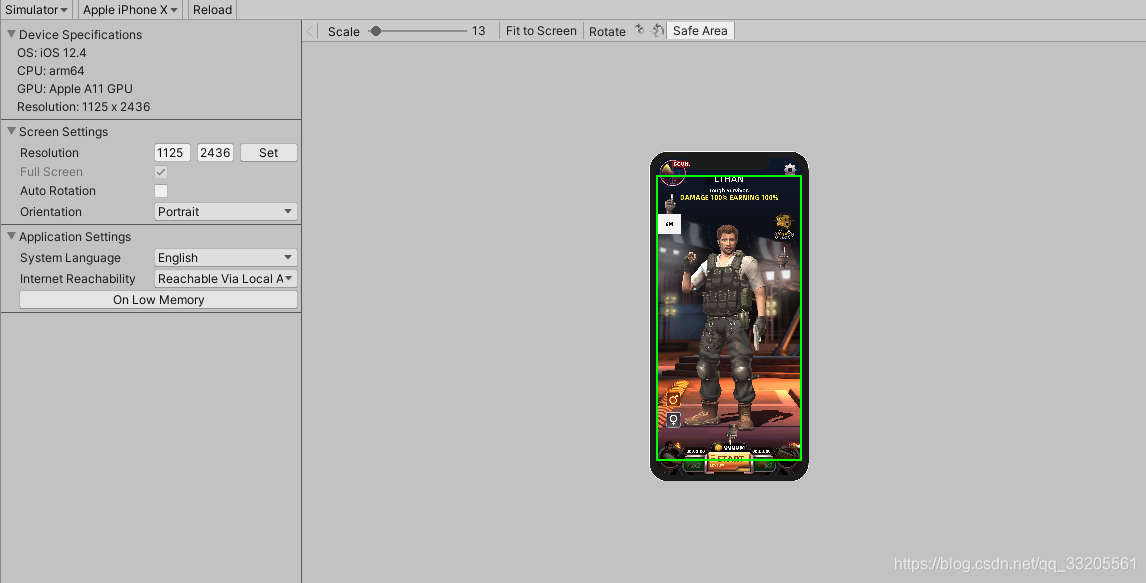Click the OS: iOS 12.4 text

point(52,53)
